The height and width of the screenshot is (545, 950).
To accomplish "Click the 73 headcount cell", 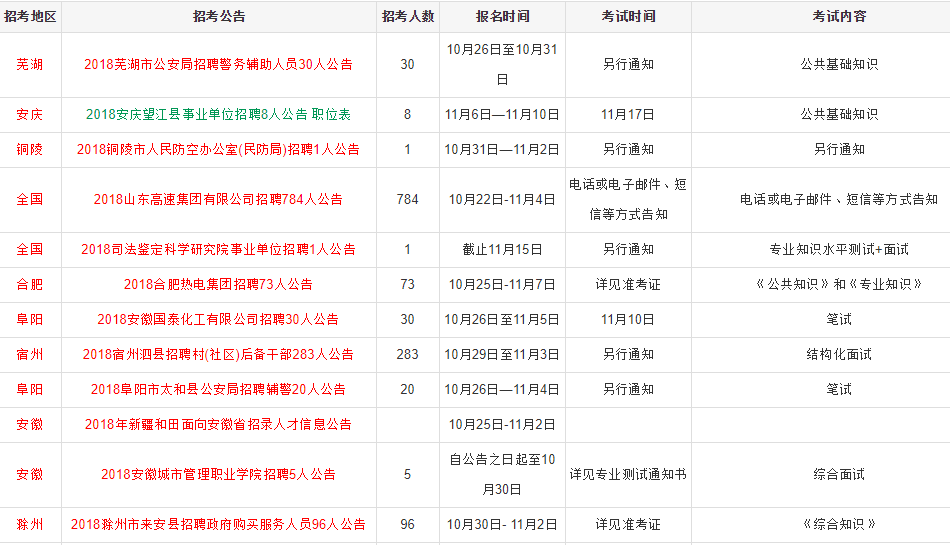I will click(x=408, y=285).
